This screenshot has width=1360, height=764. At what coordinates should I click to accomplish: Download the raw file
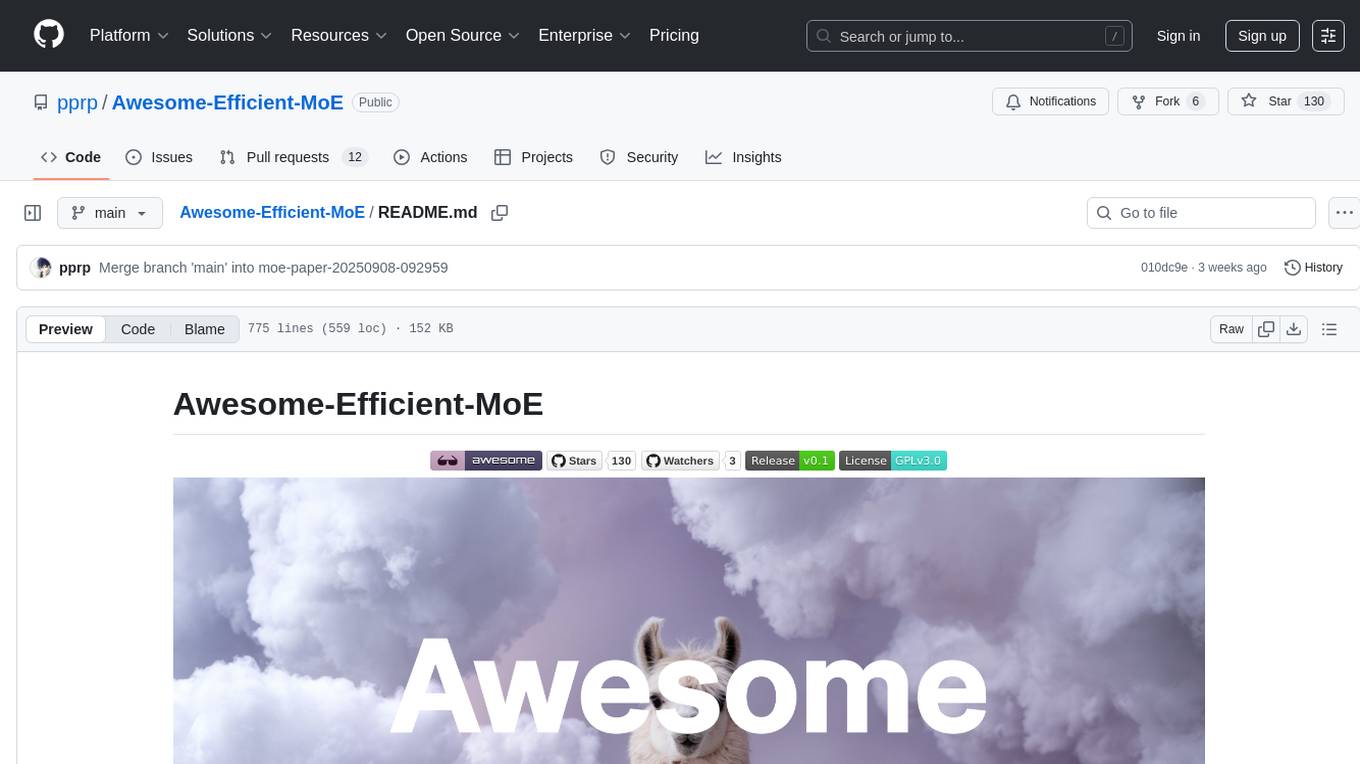coord(1293,329)
